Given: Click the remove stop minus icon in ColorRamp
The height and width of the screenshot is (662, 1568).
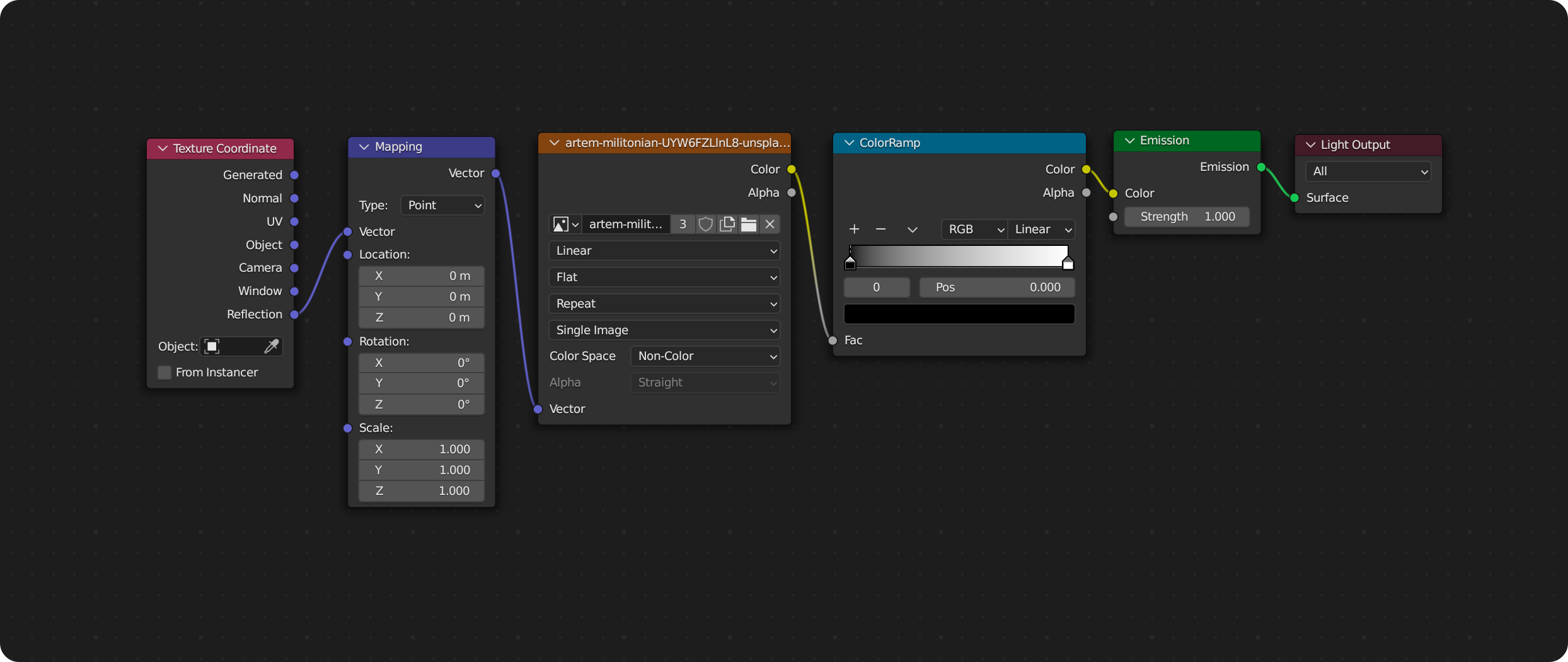Looking at the screenshot, I should (880, 229).
